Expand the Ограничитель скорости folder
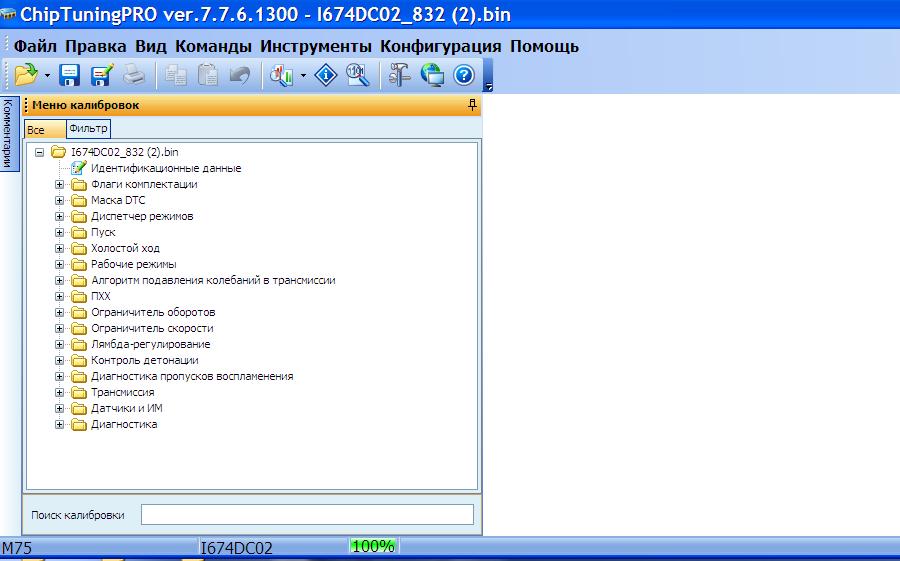 (x=59, y=328)
